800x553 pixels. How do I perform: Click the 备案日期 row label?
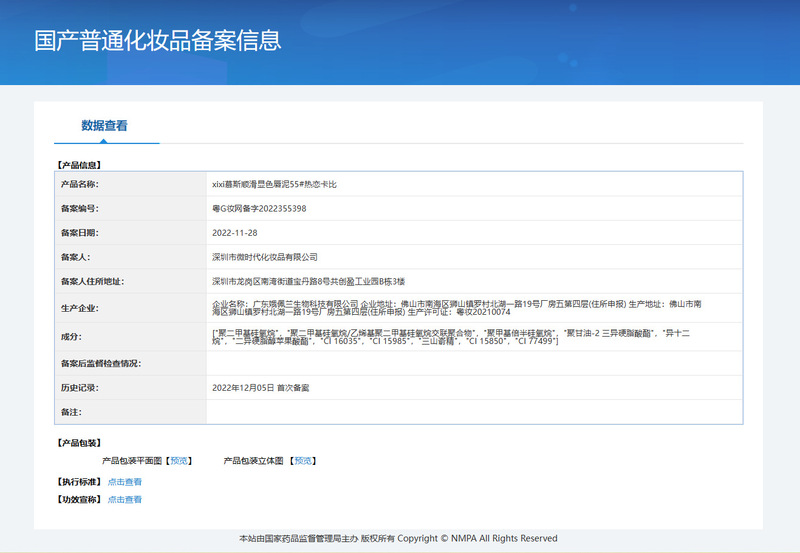[80, 233]
